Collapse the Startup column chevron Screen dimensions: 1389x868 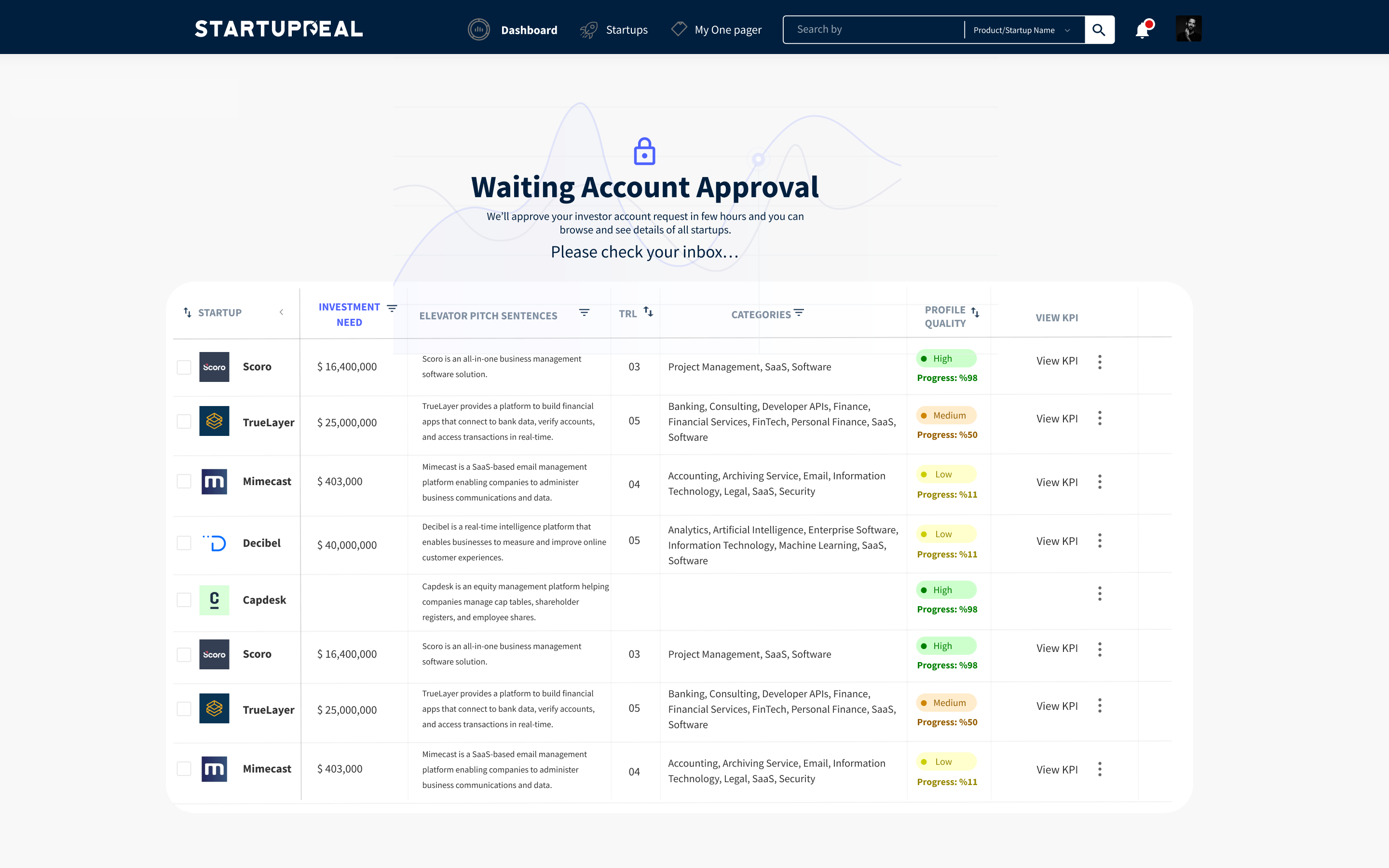tap(281, 312)
